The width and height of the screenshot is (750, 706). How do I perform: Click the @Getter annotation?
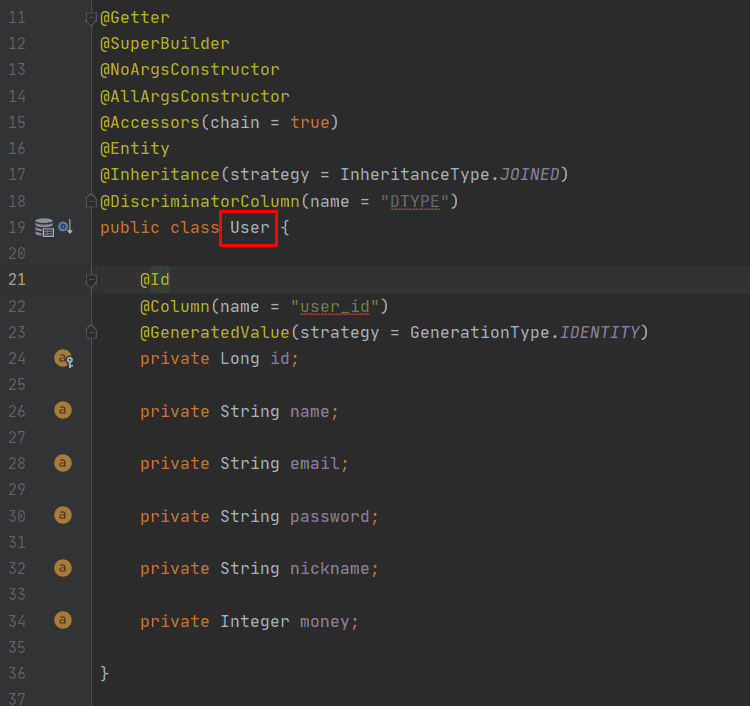coord(135,18)
